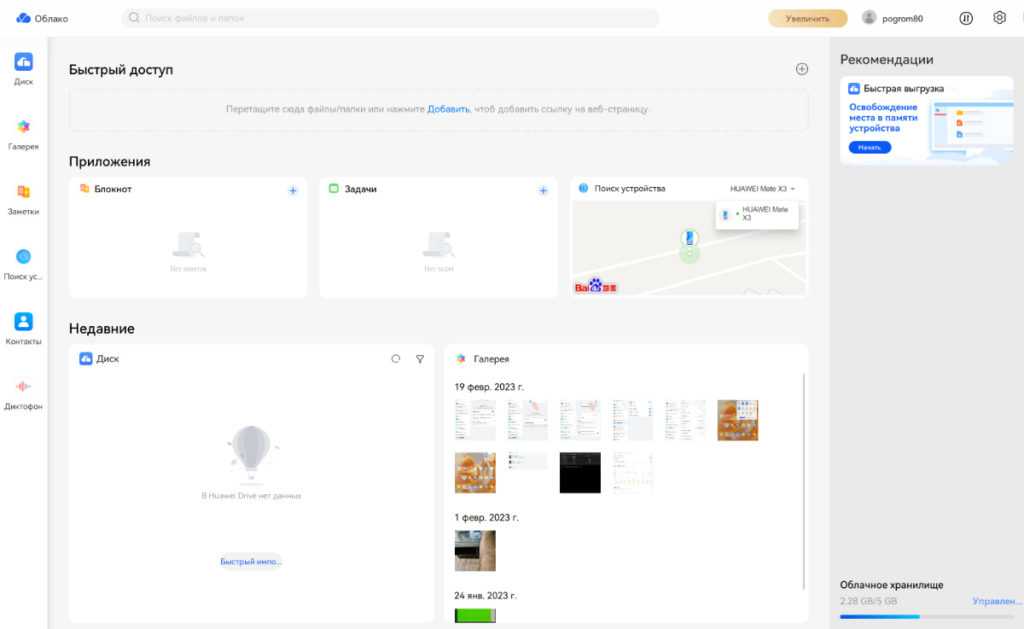Image resolution: width=1024 pixels, height=629 pixels.
Task: Open filter for recent Диск files
Action: pyautogui.click(x=420, y=359)
